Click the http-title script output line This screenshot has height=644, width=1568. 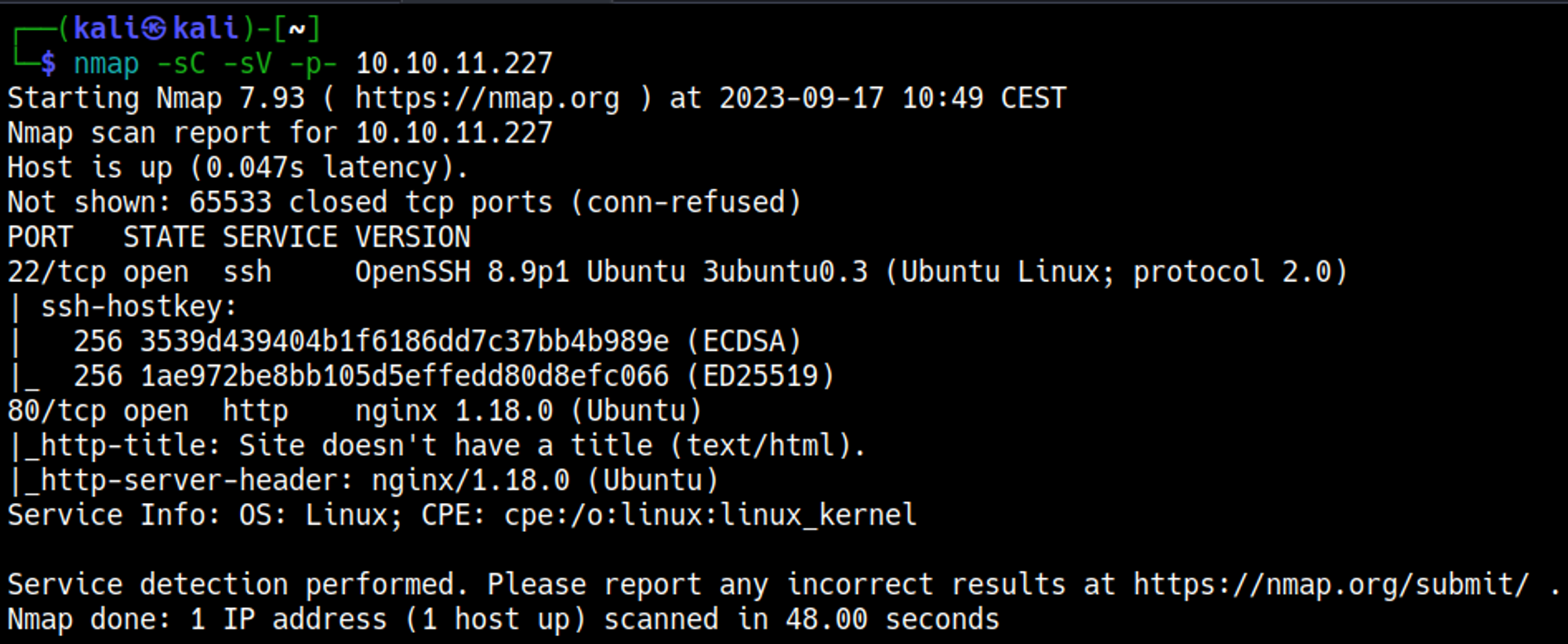click(x=439, y=446)
